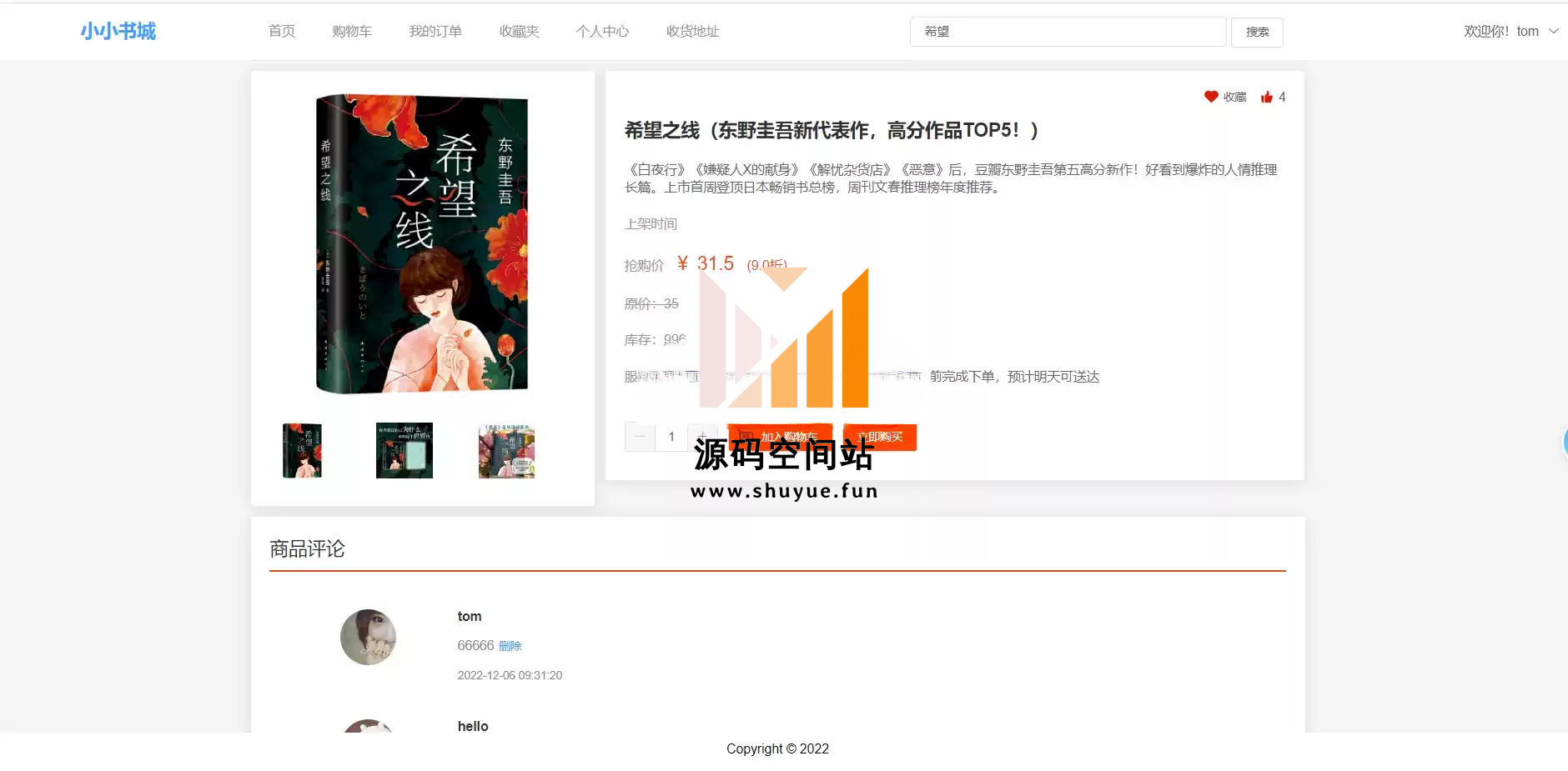The height and width of the screenshot is (771, 1568).
Task: Click the large 希望之线 cover image
Action: 422,243
